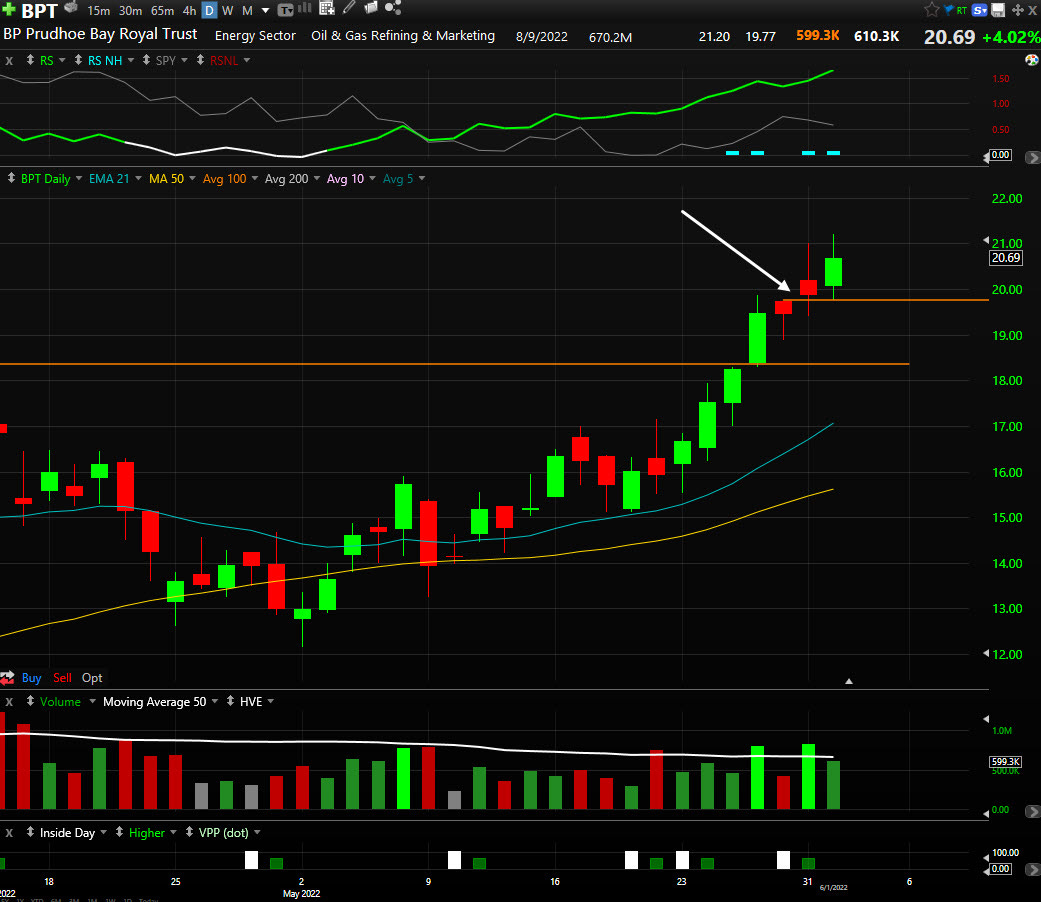
Task: Open the stamp note icon beside BPT
Action: (x=70, y=8)
